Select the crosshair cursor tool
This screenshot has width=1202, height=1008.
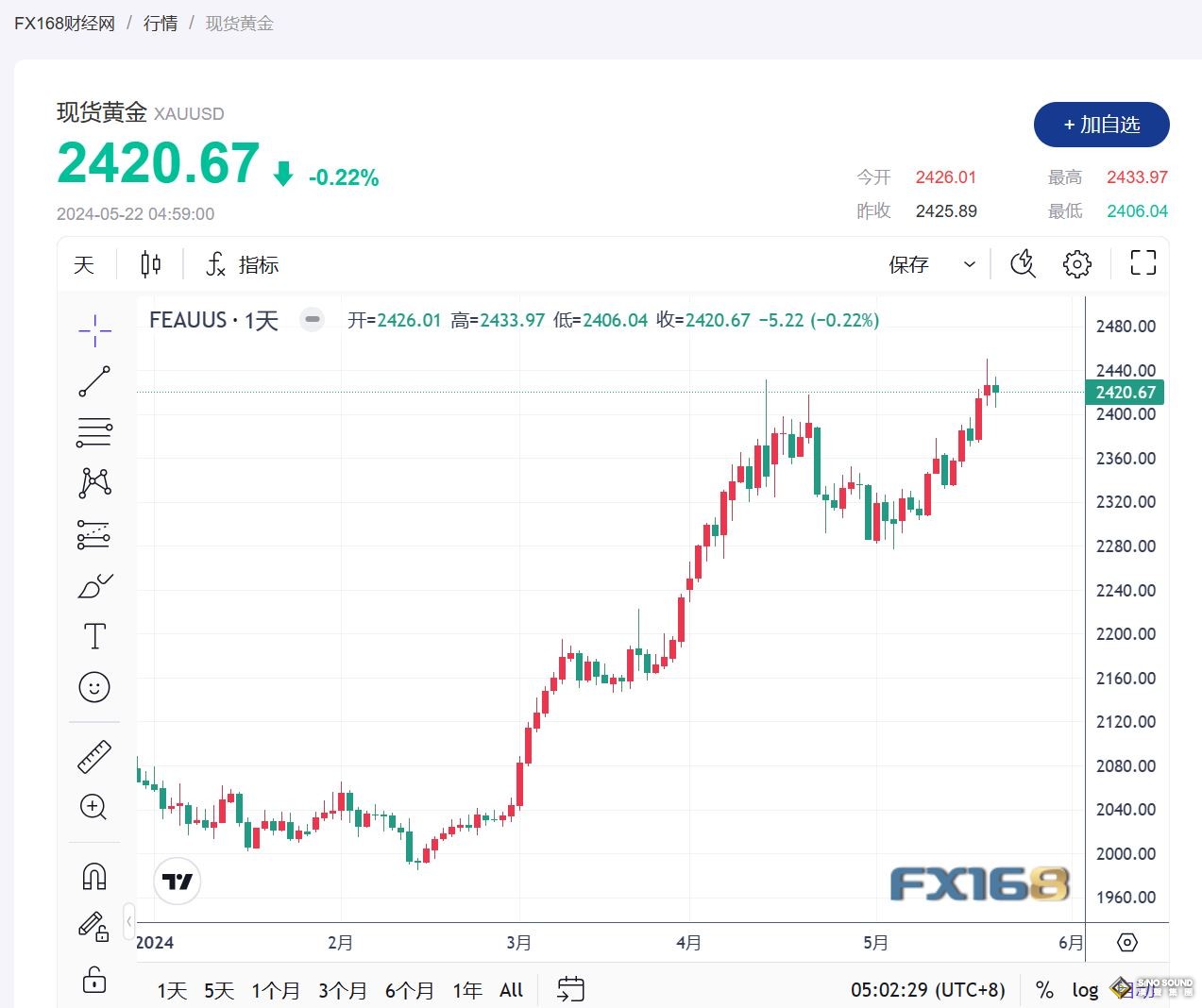(x=93, y=331)
